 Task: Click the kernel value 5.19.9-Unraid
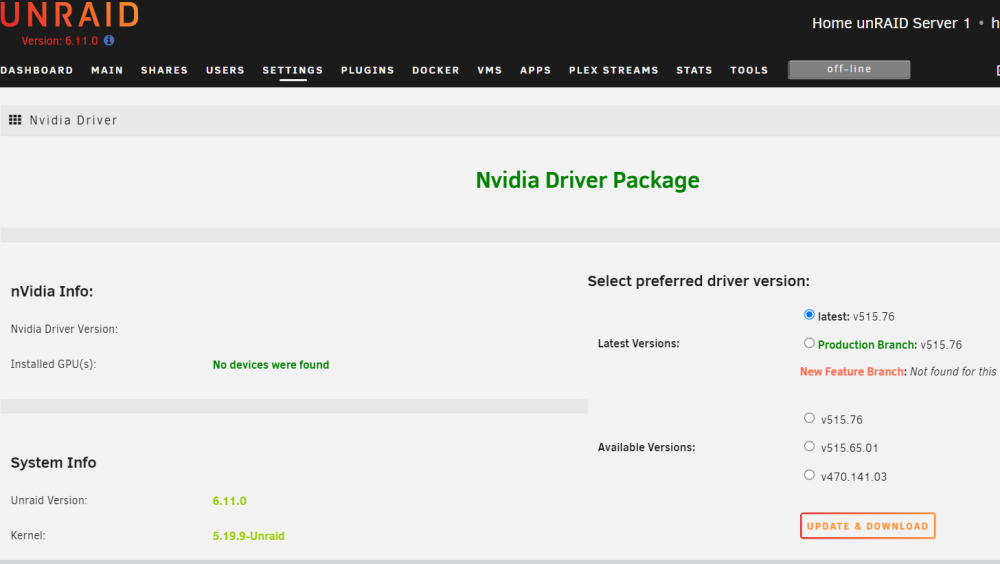point(248,536)
